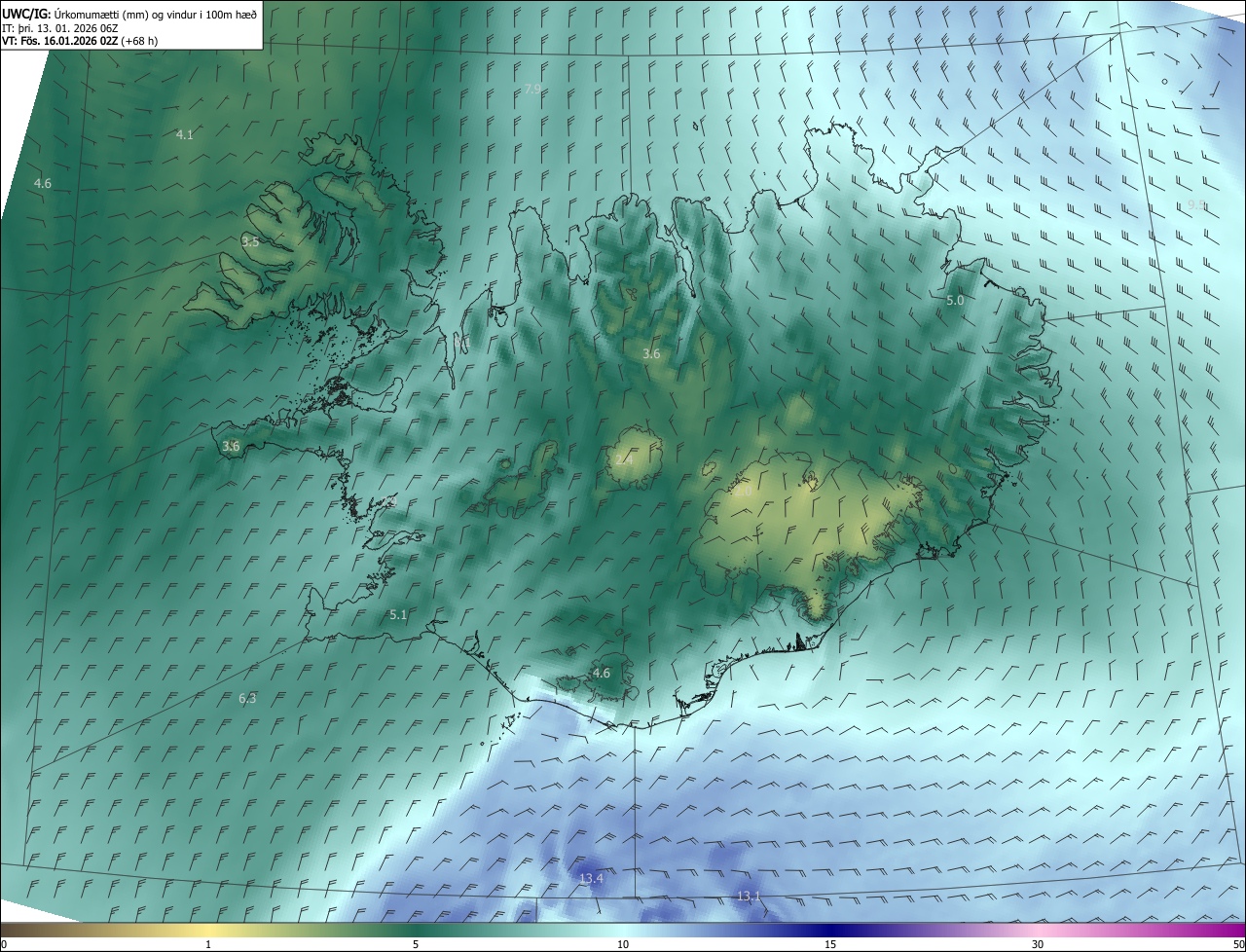Click the '(+68 h)' forecast offset text
The image size is (1246, 952).
pyautogui.click(x=139, y=42)
